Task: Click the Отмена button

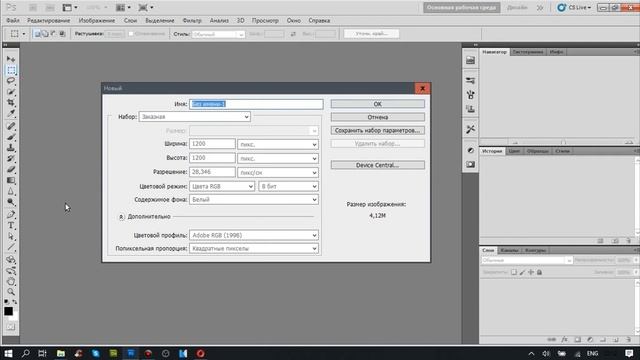Action: pyautogui.click(x=378, y=117)
